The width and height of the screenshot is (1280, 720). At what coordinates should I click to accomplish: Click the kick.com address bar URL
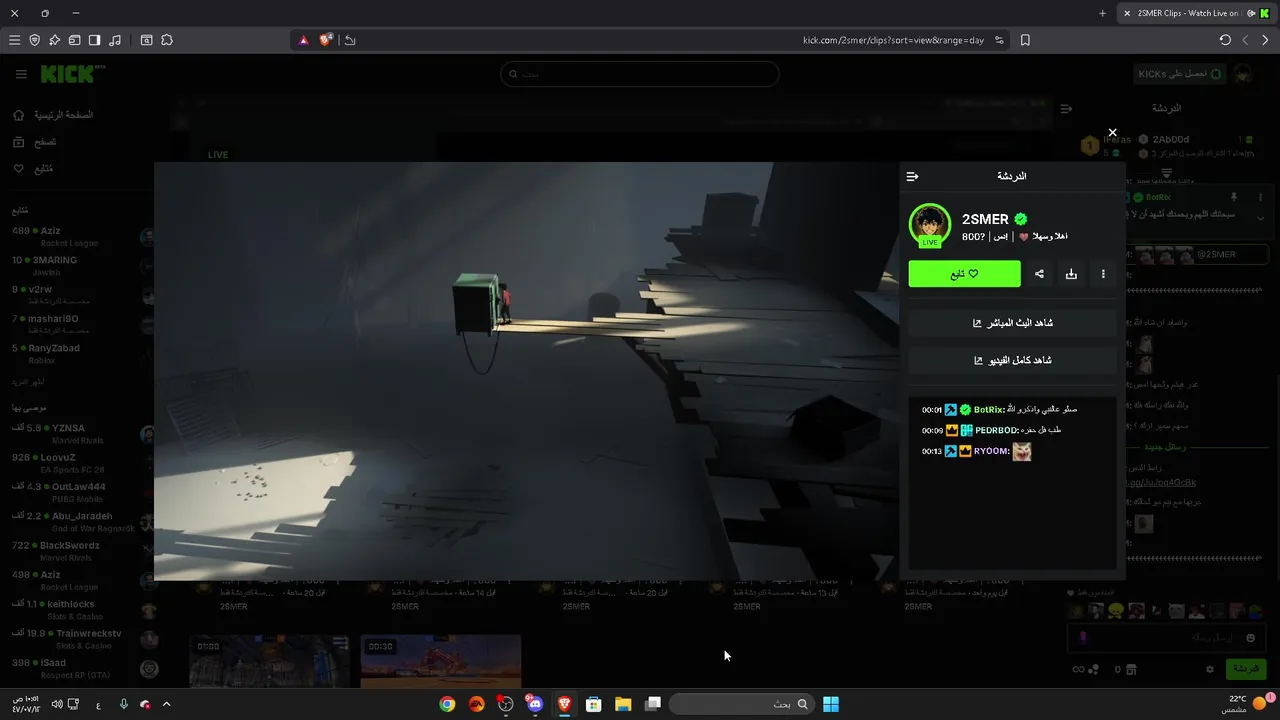[893, 40]
